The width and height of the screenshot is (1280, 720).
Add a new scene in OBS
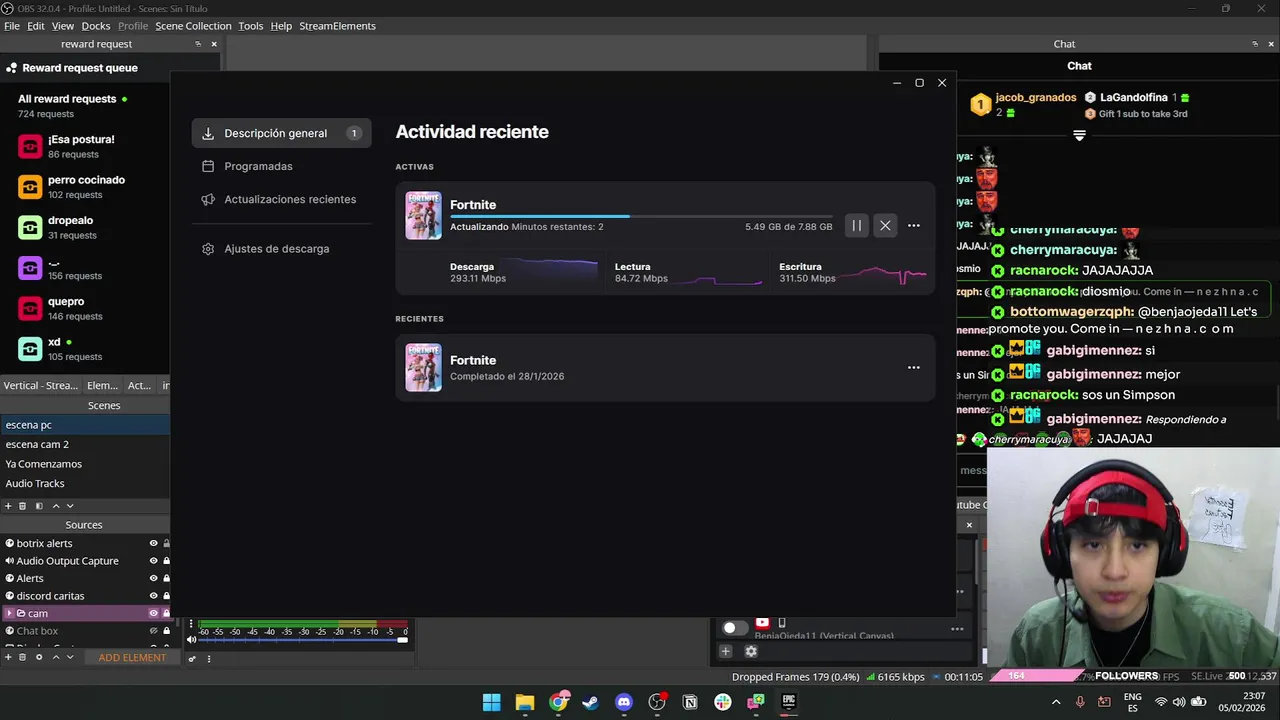coord(8,506)
